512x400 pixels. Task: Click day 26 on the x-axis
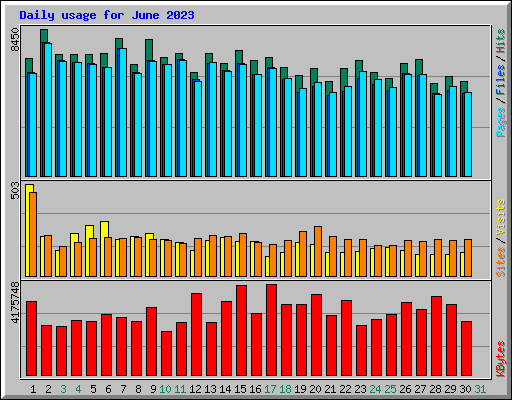405,389
